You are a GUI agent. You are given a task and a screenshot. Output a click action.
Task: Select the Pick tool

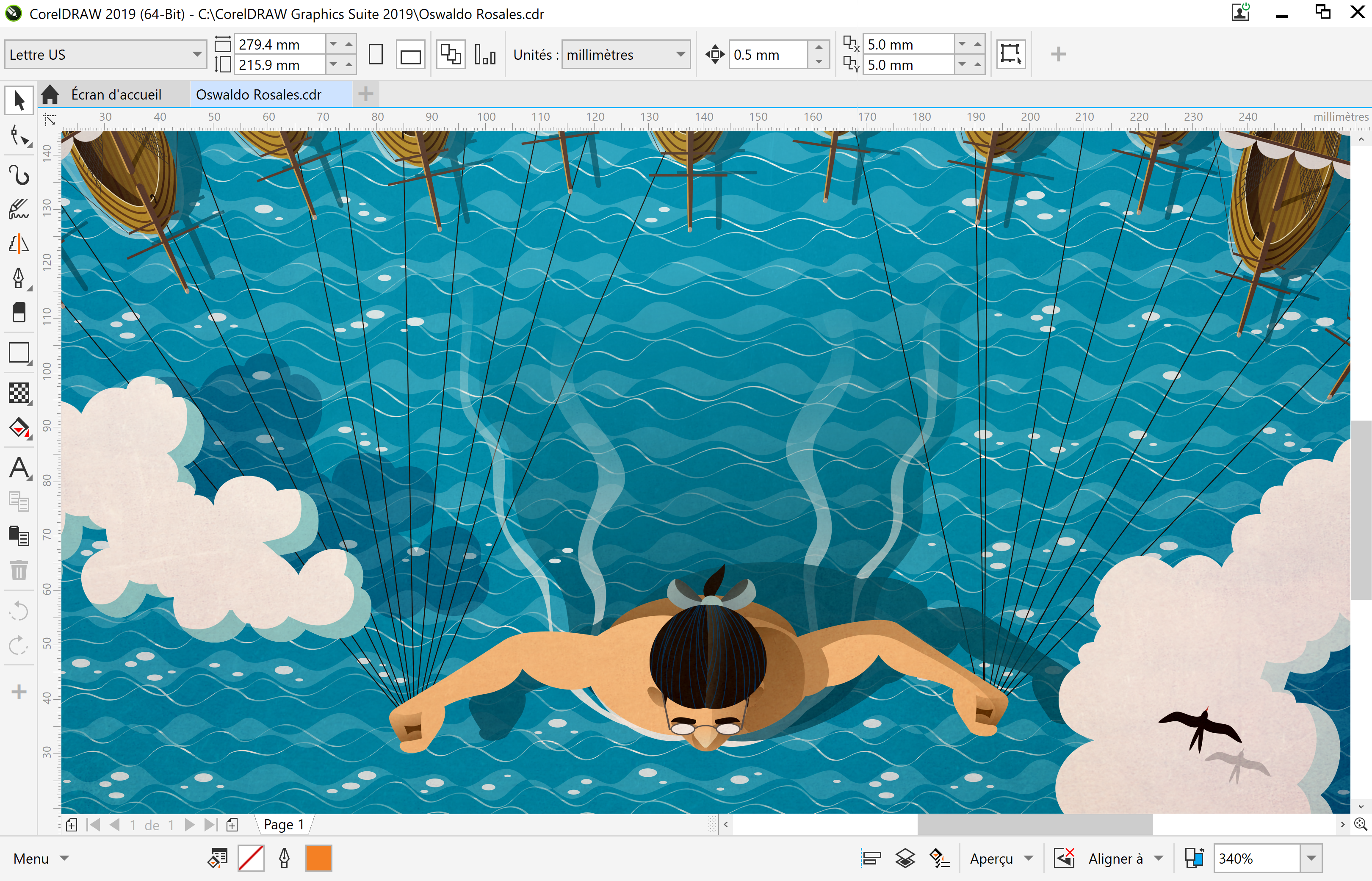click(19, 100)
